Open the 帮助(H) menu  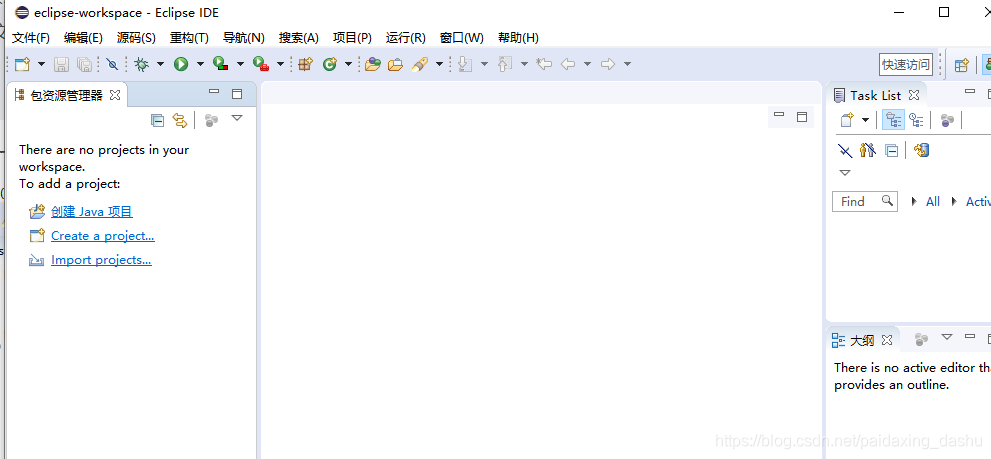518,37
